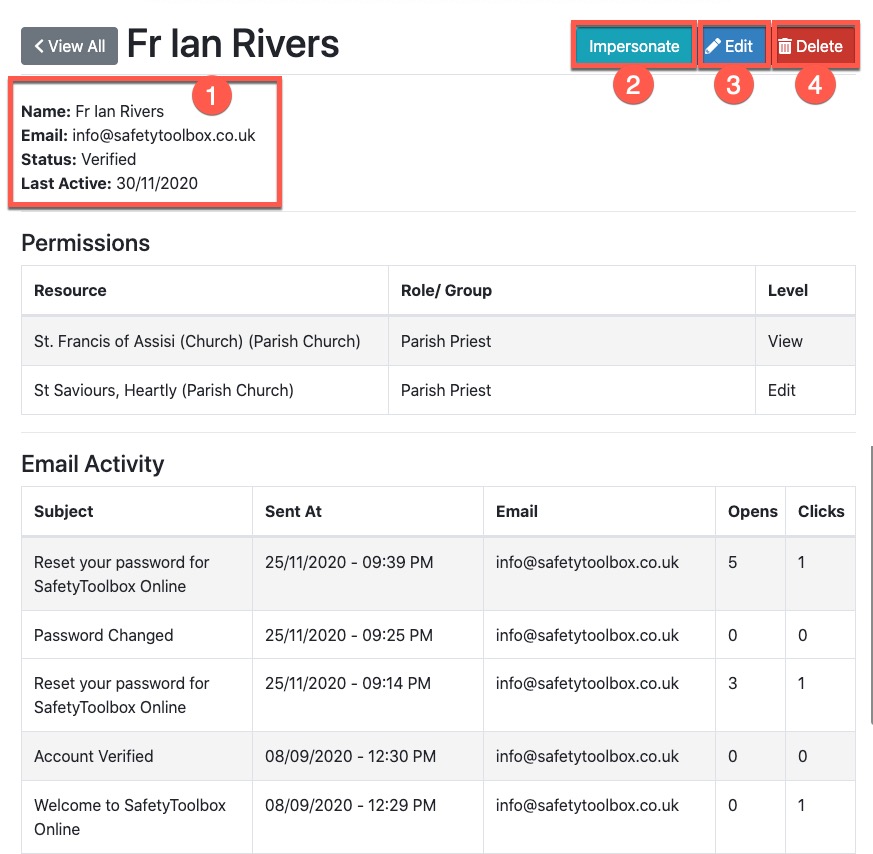Screen dimensions: 873x854
Task: Click the red Delete button
Action: tap(815, 45)
